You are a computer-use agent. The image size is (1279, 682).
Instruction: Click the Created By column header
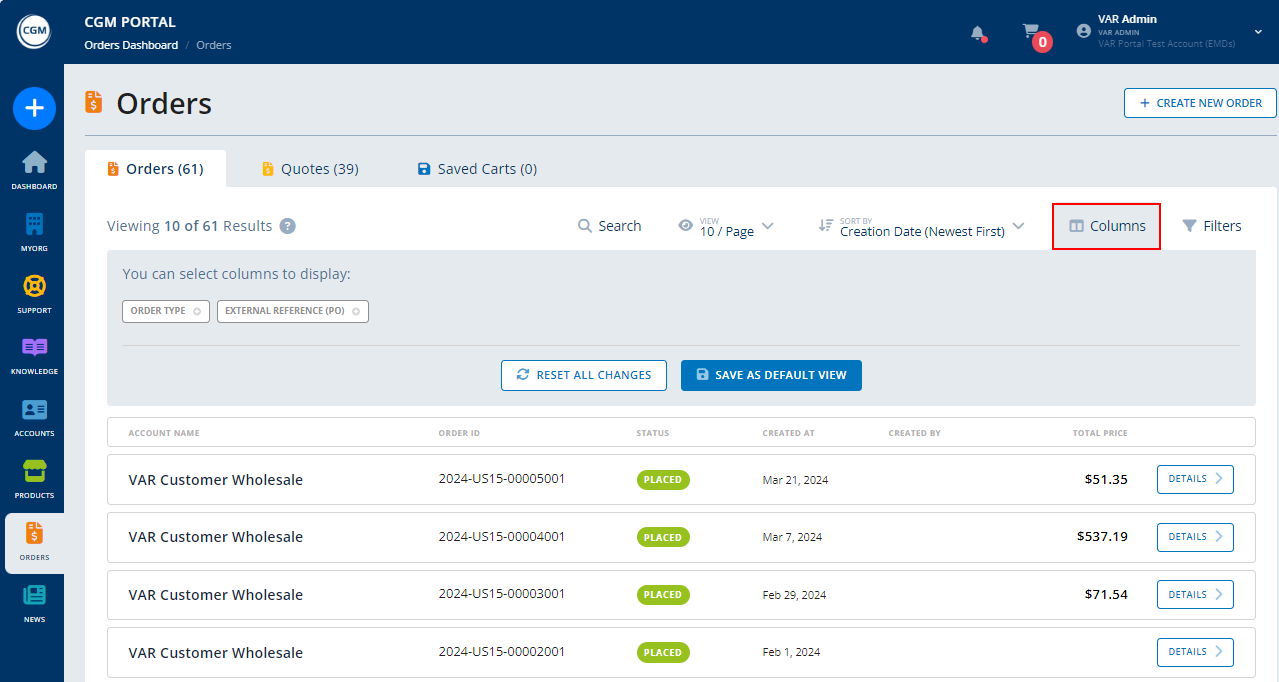(914, 433)
